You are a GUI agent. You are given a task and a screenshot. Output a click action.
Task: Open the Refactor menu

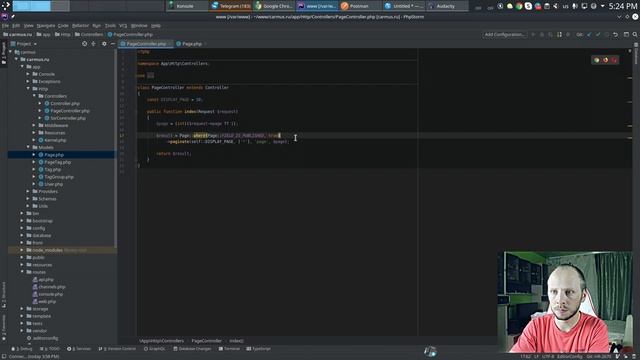coord(80,26)
